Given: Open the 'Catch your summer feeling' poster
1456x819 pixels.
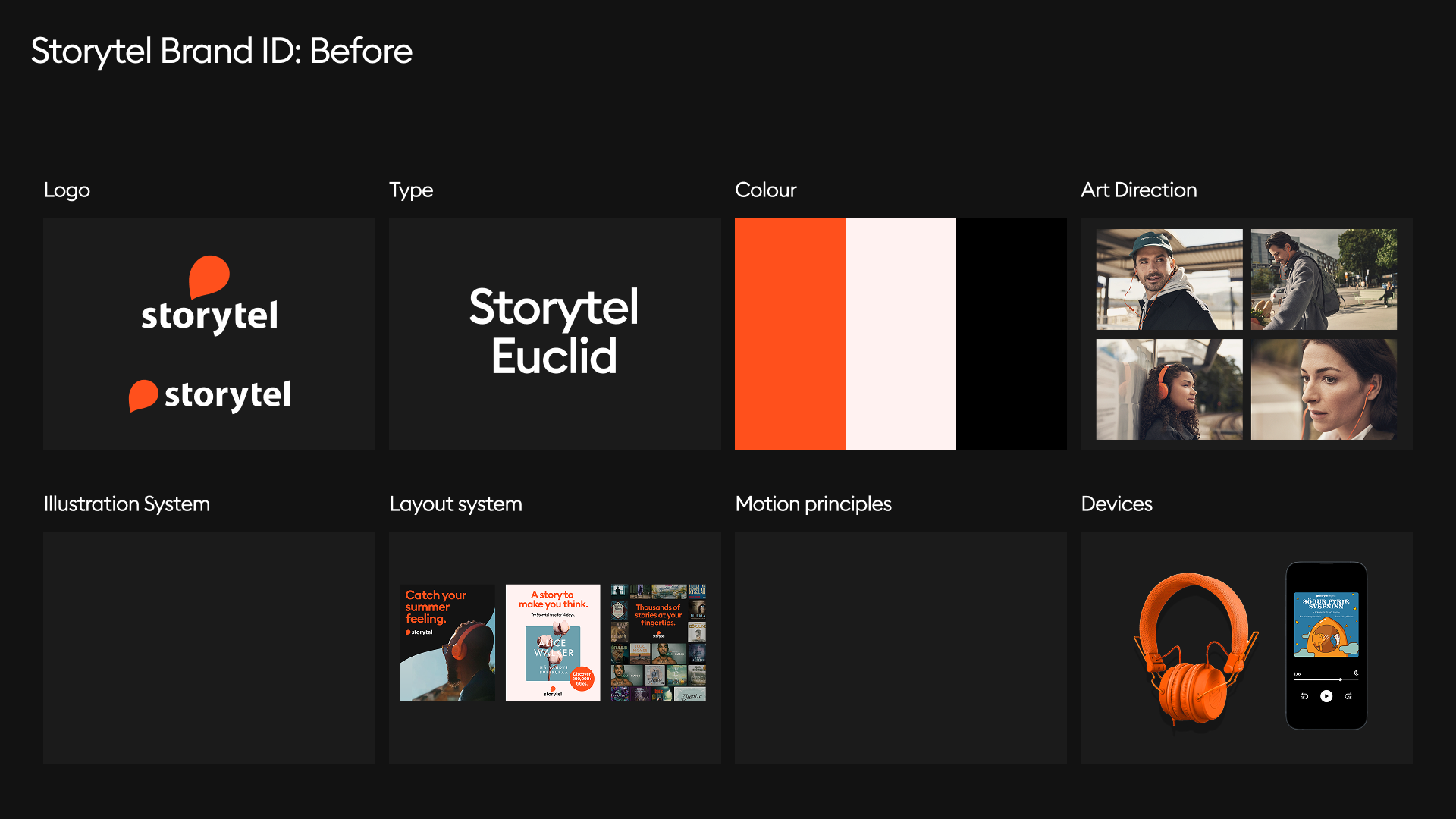Looking at the screenshot, I should [x=447, y=642].
